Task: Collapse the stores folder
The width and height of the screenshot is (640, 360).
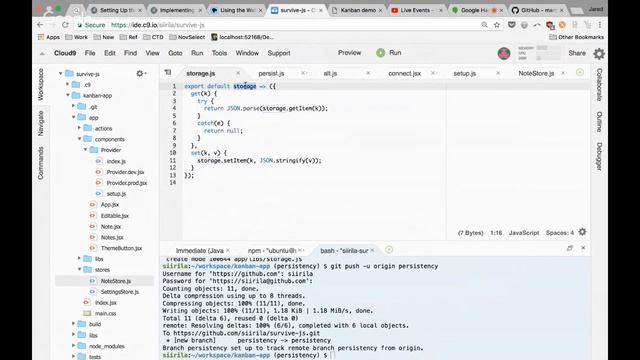Action: [80, 269]
